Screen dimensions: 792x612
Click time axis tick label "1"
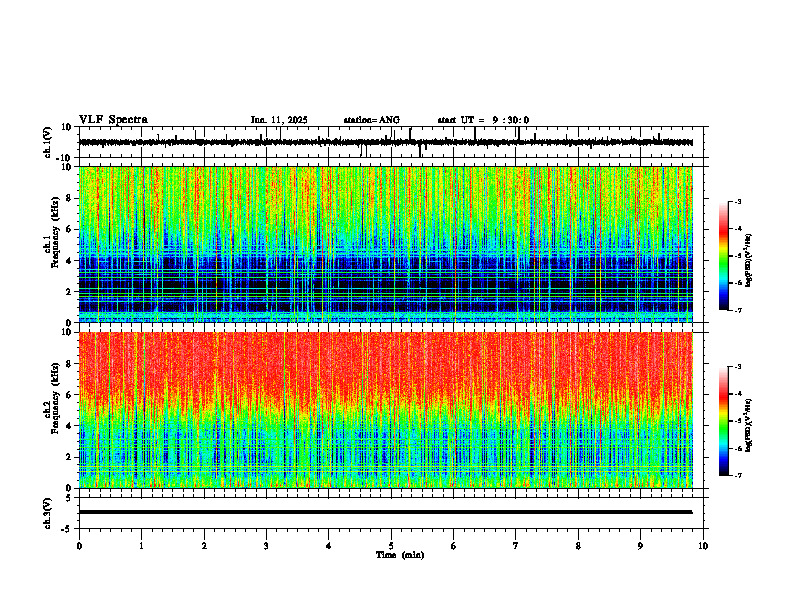141,546
